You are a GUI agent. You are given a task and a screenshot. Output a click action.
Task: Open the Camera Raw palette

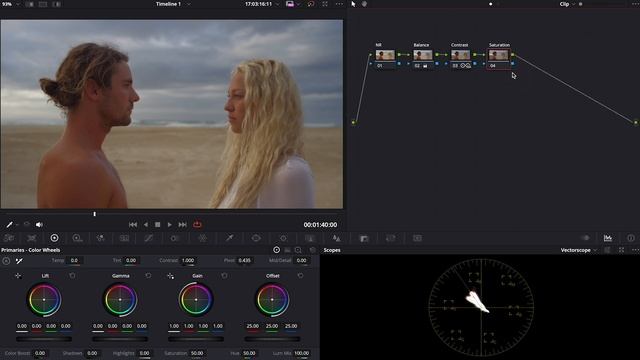click(9, 238)
